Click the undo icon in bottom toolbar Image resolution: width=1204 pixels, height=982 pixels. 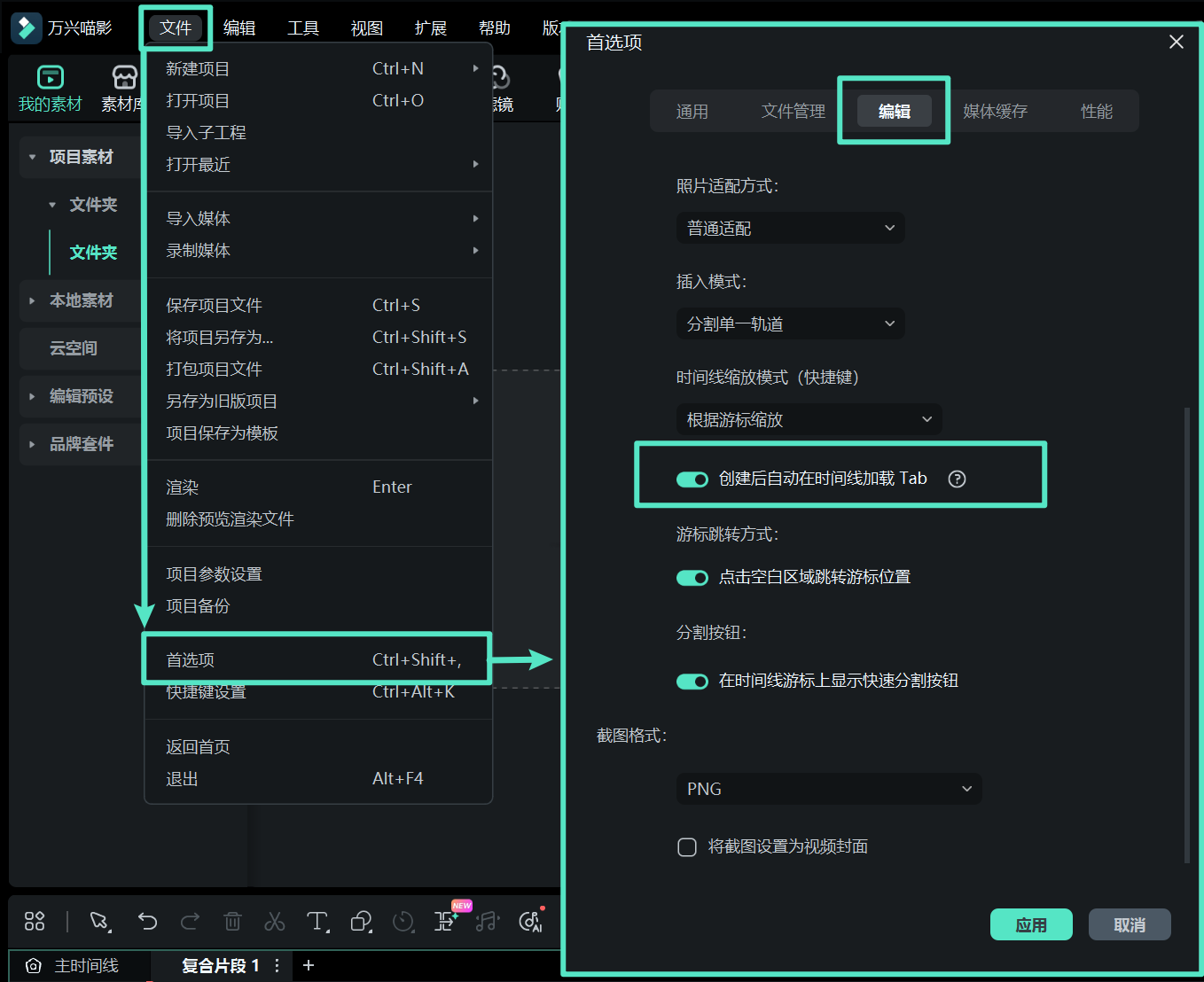(147, 922)
